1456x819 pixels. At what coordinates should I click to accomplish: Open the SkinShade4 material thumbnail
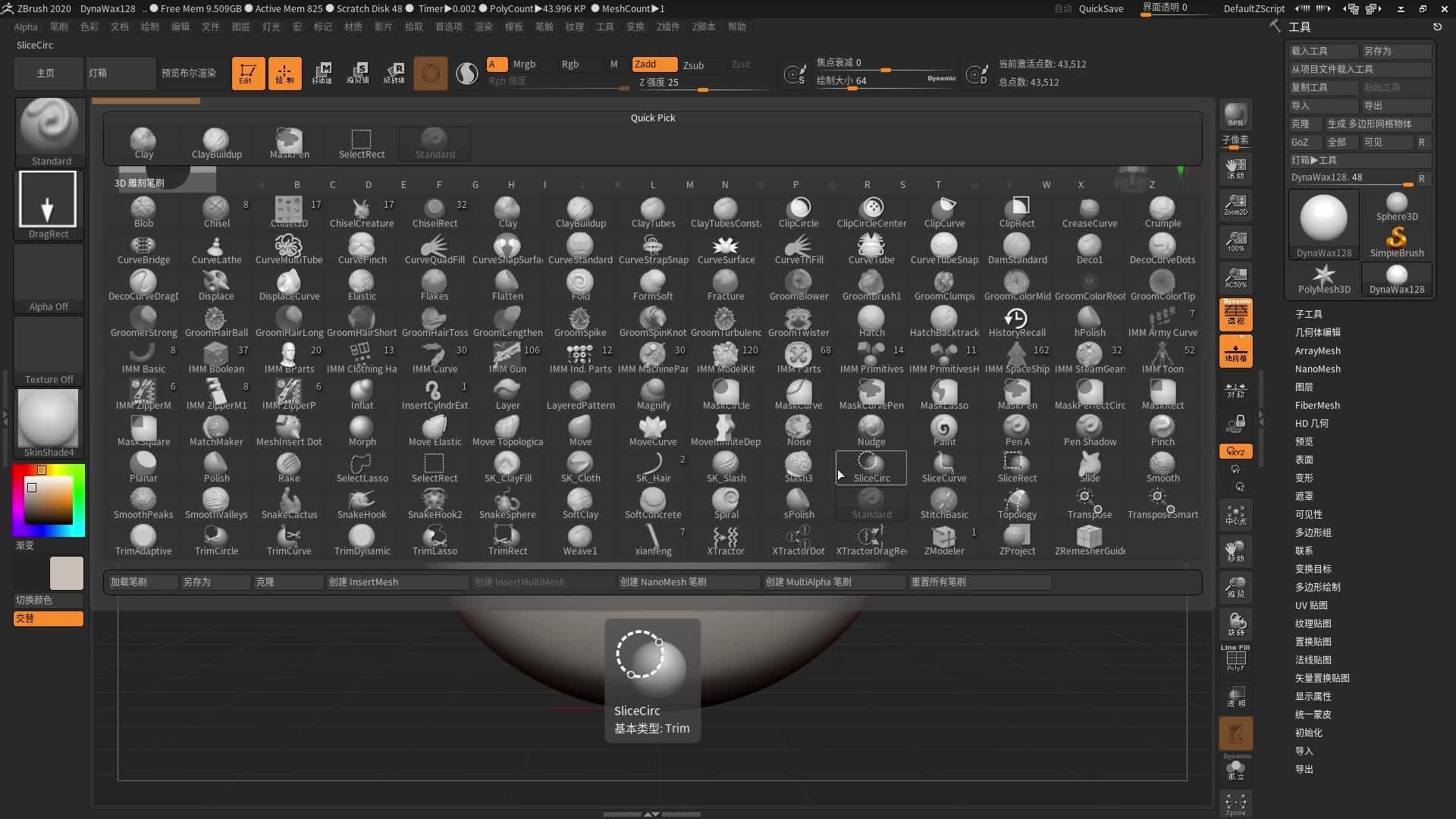coord(49,424)
